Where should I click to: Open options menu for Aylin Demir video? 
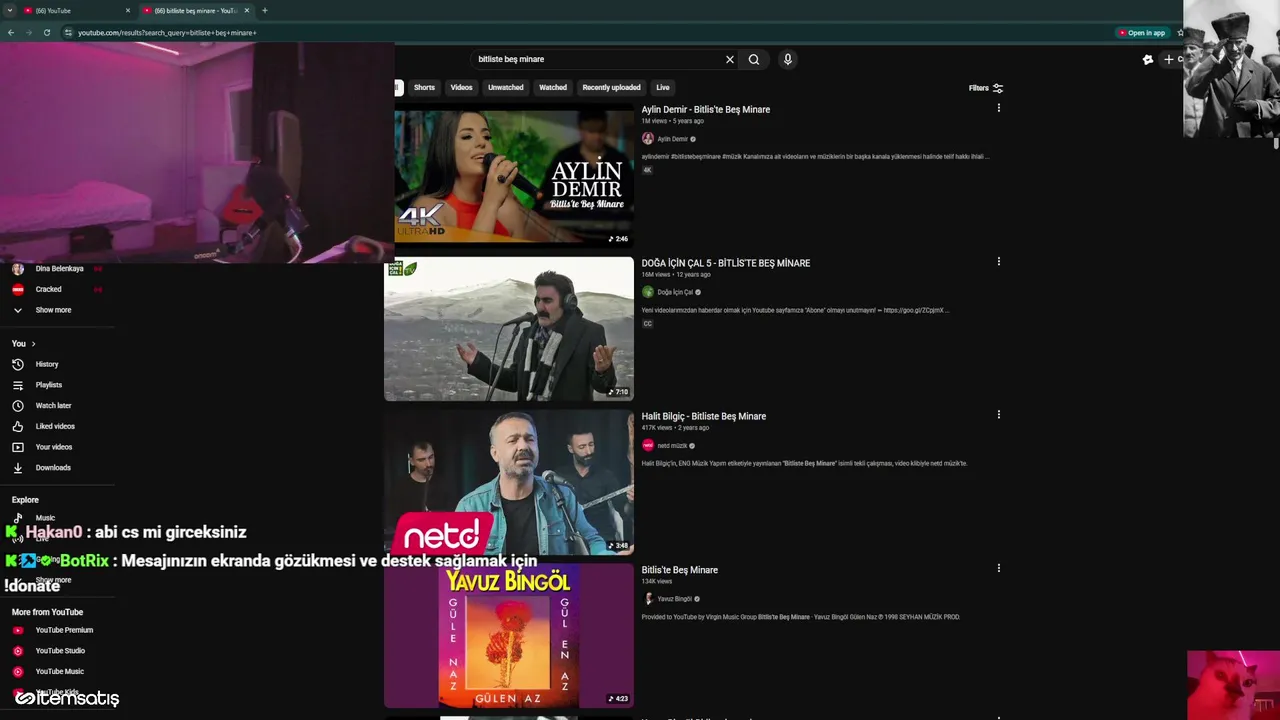[998, 108]
